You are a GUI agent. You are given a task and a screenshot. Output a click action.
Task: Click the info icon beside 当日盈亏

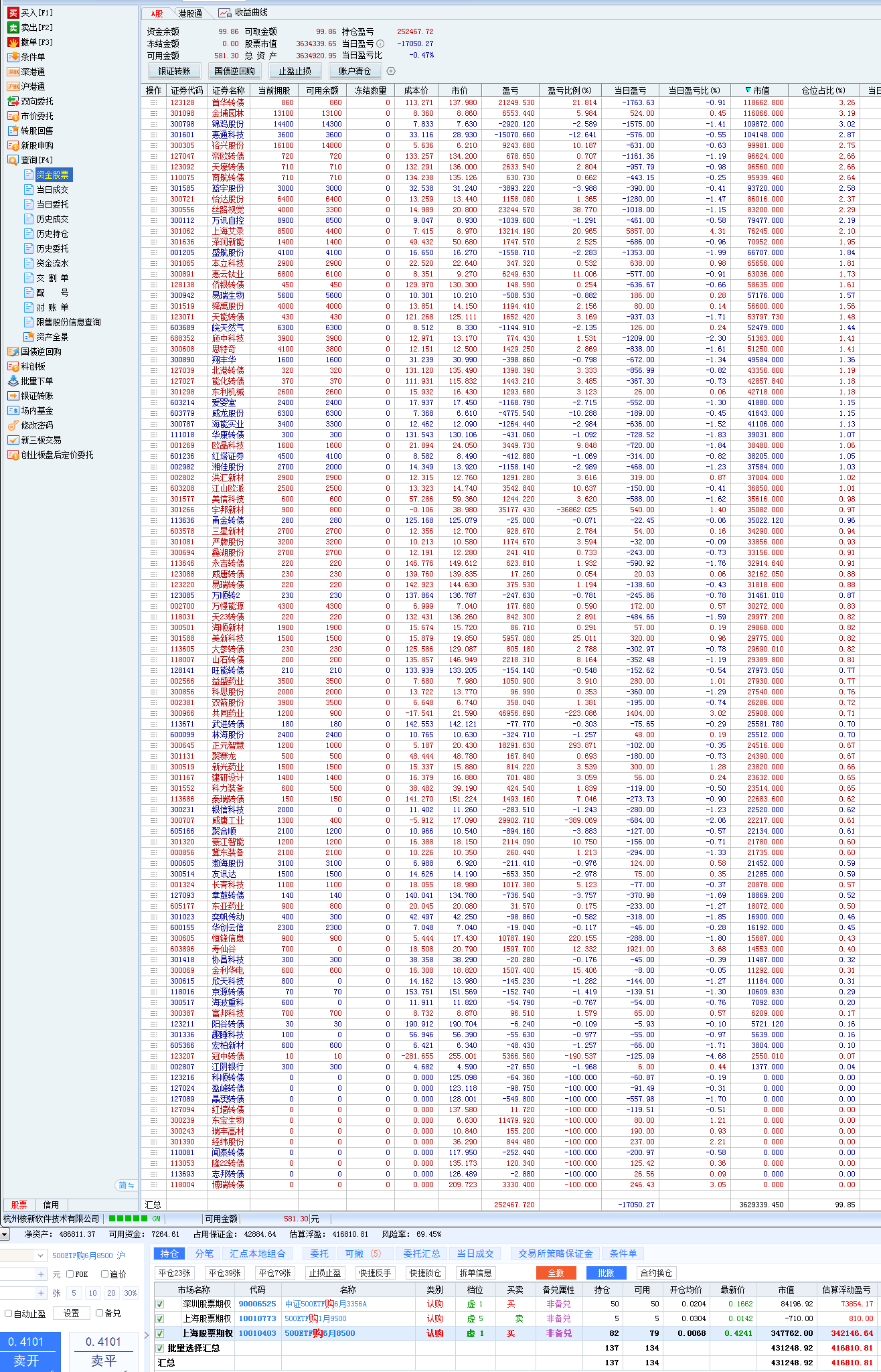pyautogui.click(x=380, y=44)
